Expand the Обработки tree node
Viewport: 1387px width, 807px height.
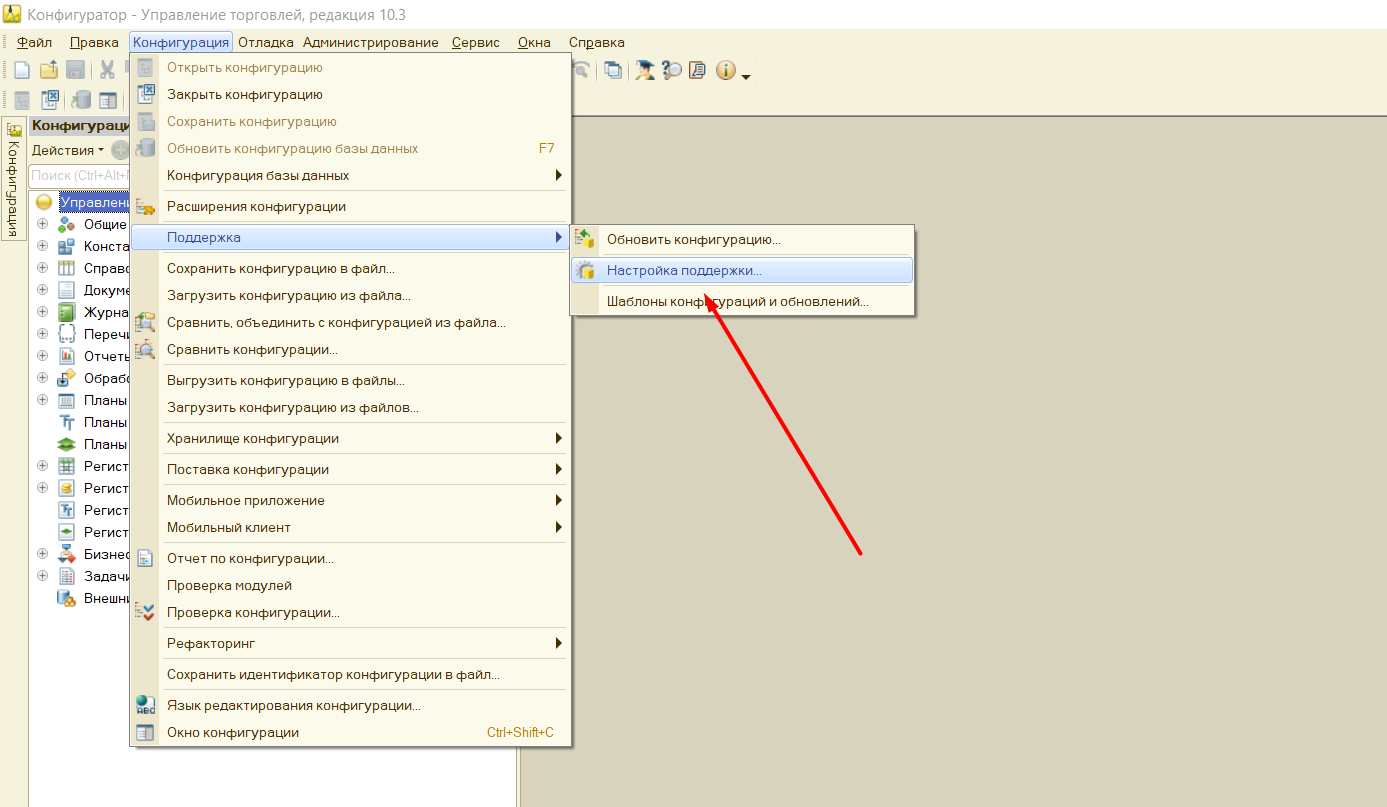coord(42,378)
